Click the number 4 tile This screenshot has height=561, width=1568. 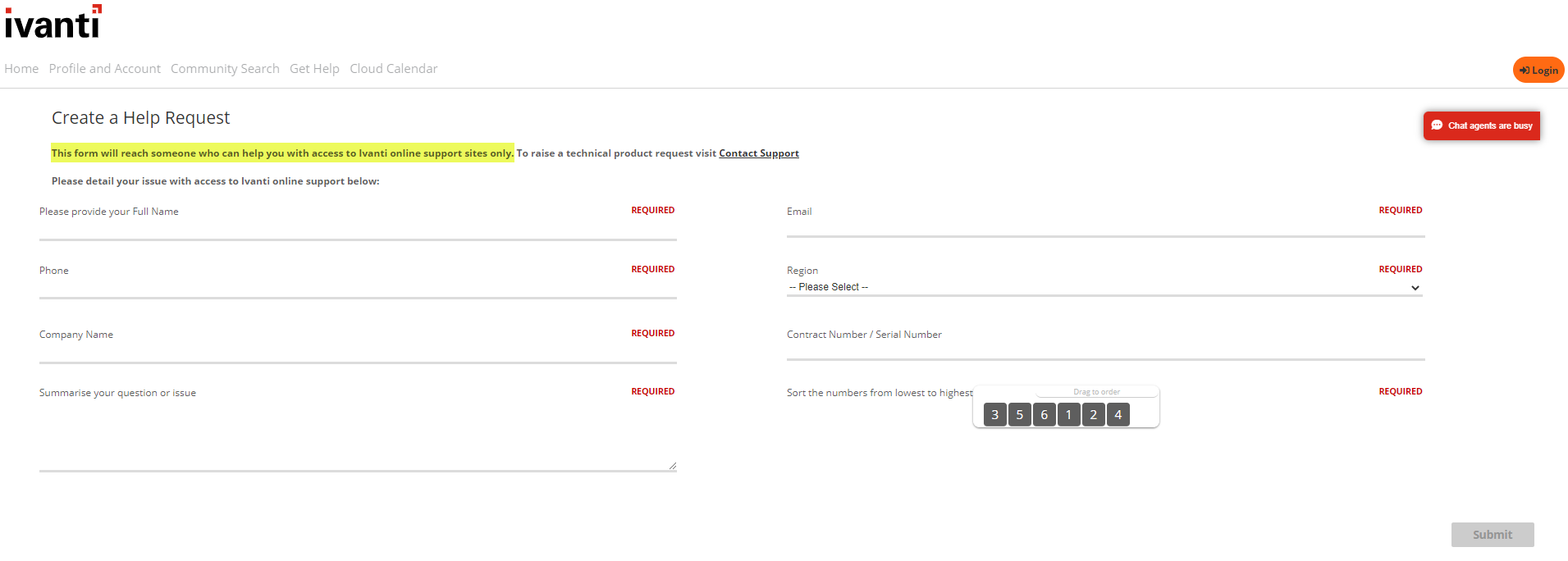pyautogui.click(x=1118, y=415)
